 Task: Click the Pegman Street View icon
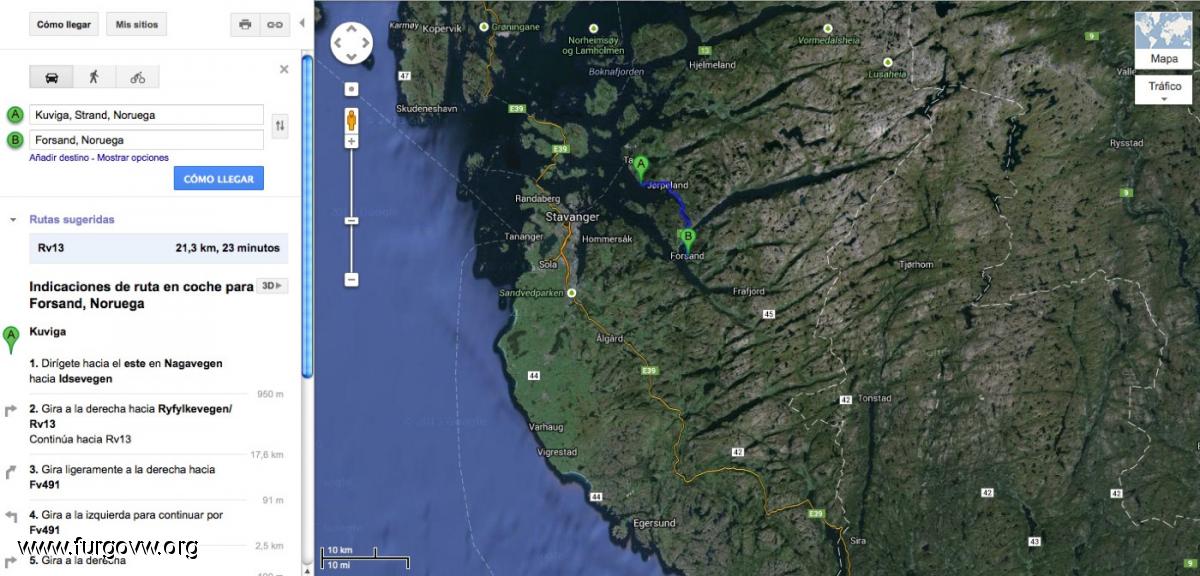(x=352, y=120)
